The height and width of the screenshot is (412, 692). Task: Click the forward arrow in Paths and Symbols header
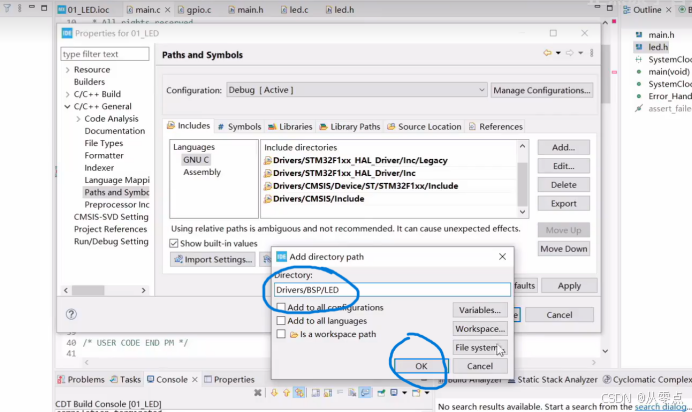570,53
